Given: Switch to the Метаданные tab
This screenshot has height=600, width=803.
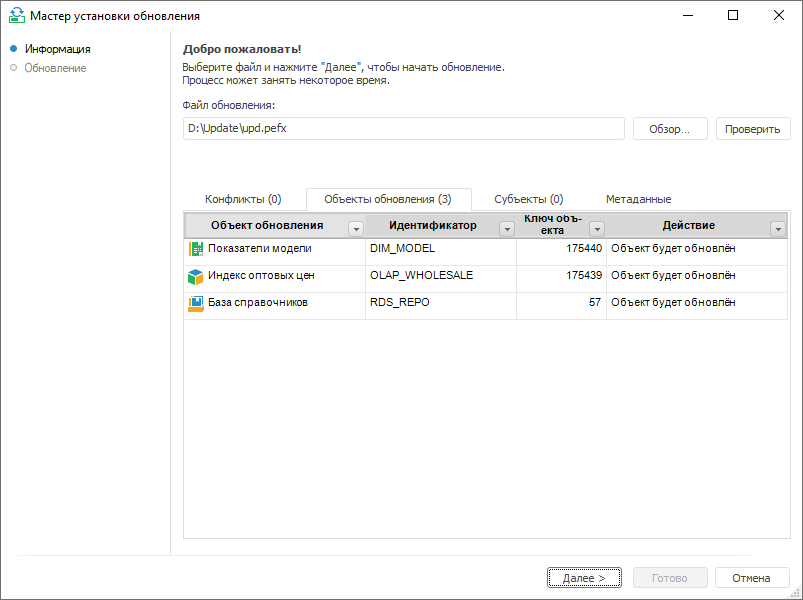Looking at the screenshot, I should 638,199.
